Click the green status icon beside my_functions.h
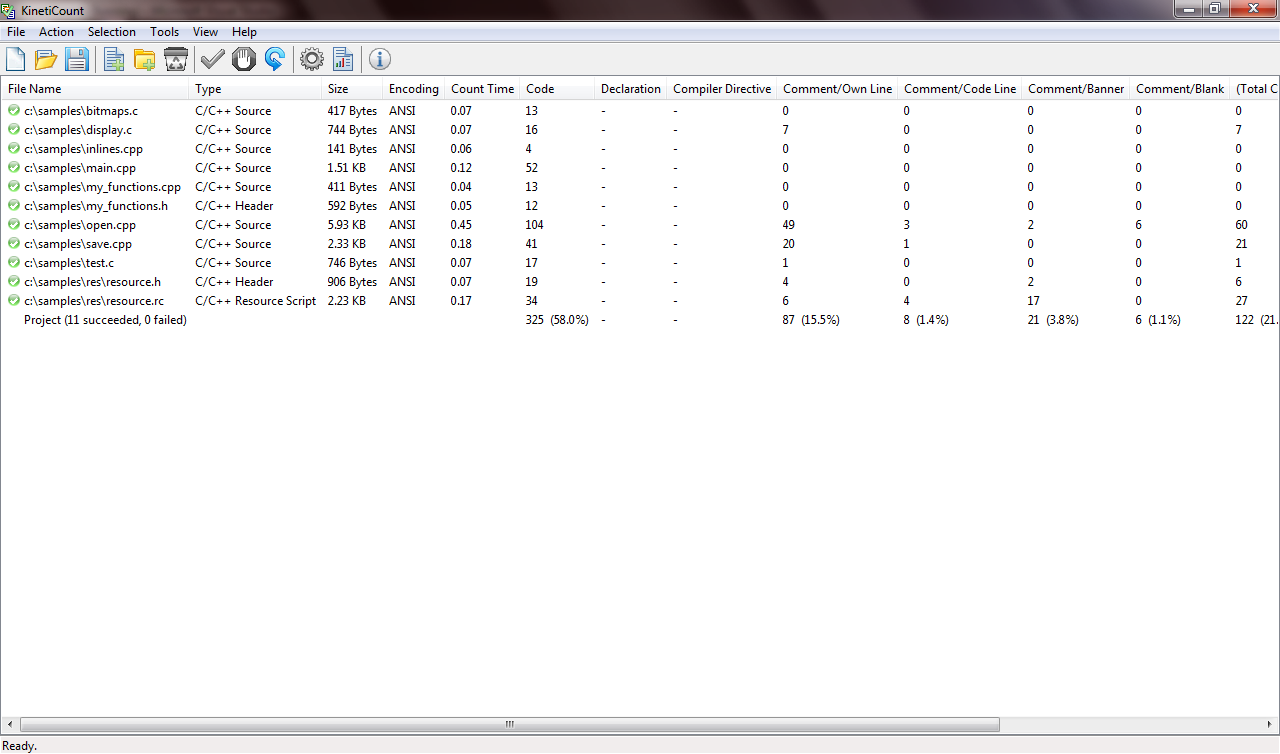 (x=14, y=205)
